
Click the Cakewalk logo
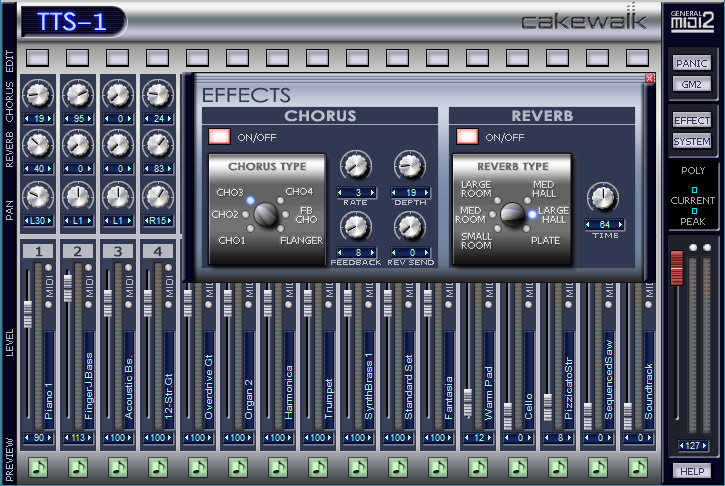(584, 19)
